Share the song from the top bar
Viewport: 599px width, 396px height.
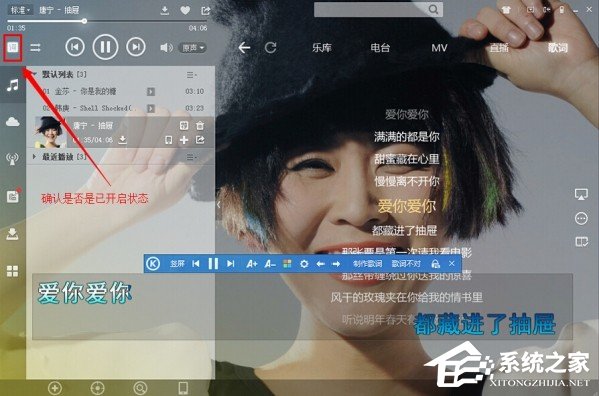pyautogui.click(x=206, y=10)
